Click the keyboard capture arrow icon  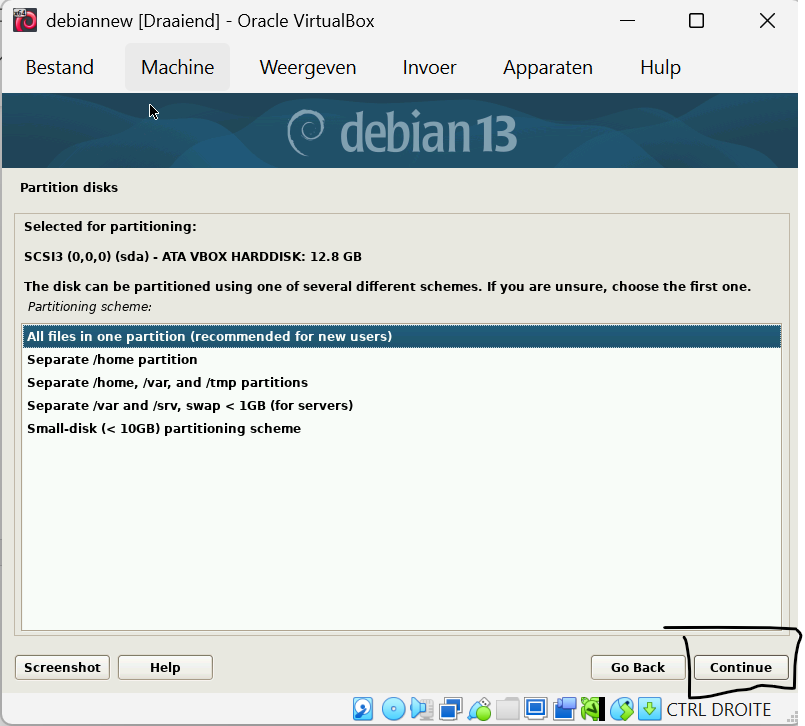tap(649, 709)
